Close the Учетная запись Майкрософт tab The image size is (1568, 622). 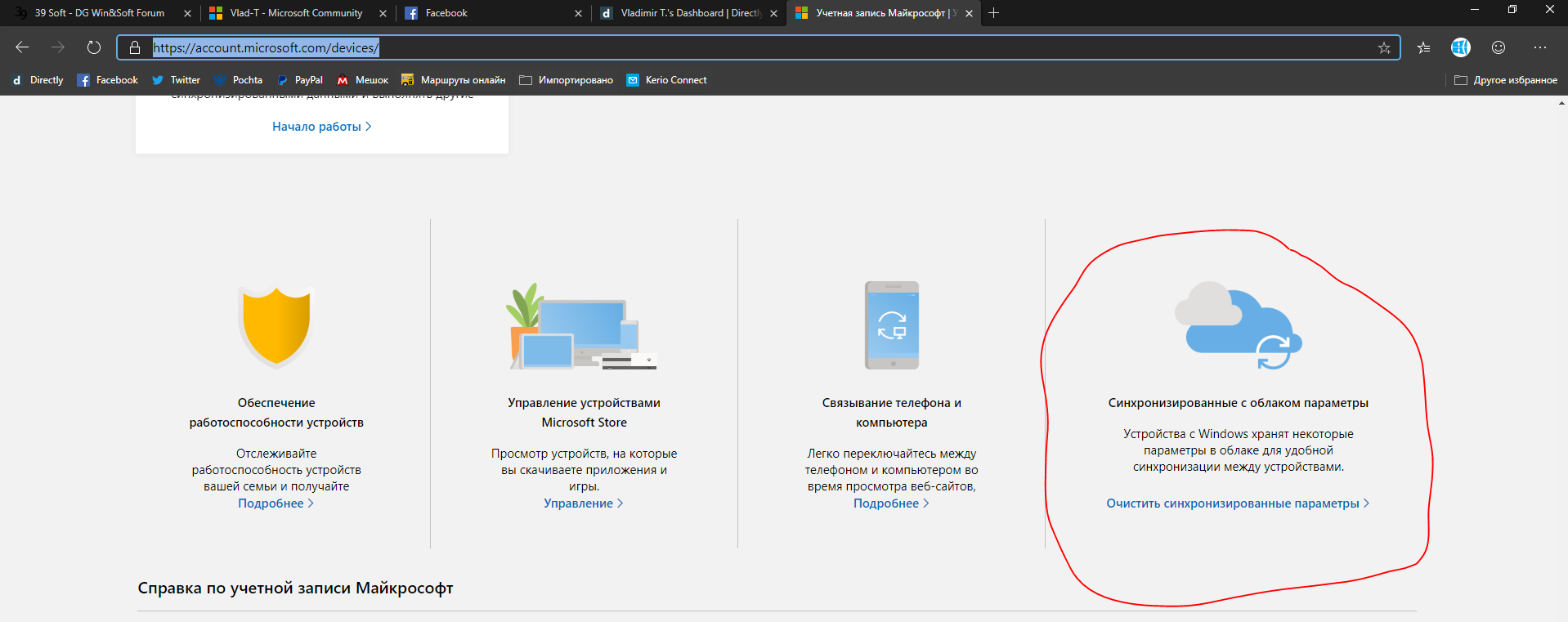pos(969,13)
